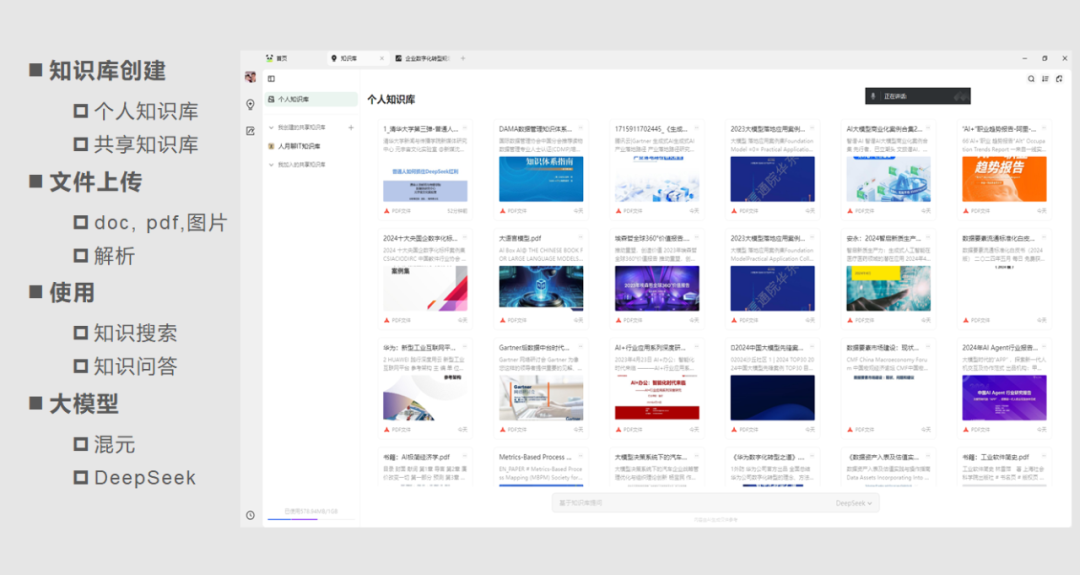Click the search magnifier icon at top right

click(1031, 79)
